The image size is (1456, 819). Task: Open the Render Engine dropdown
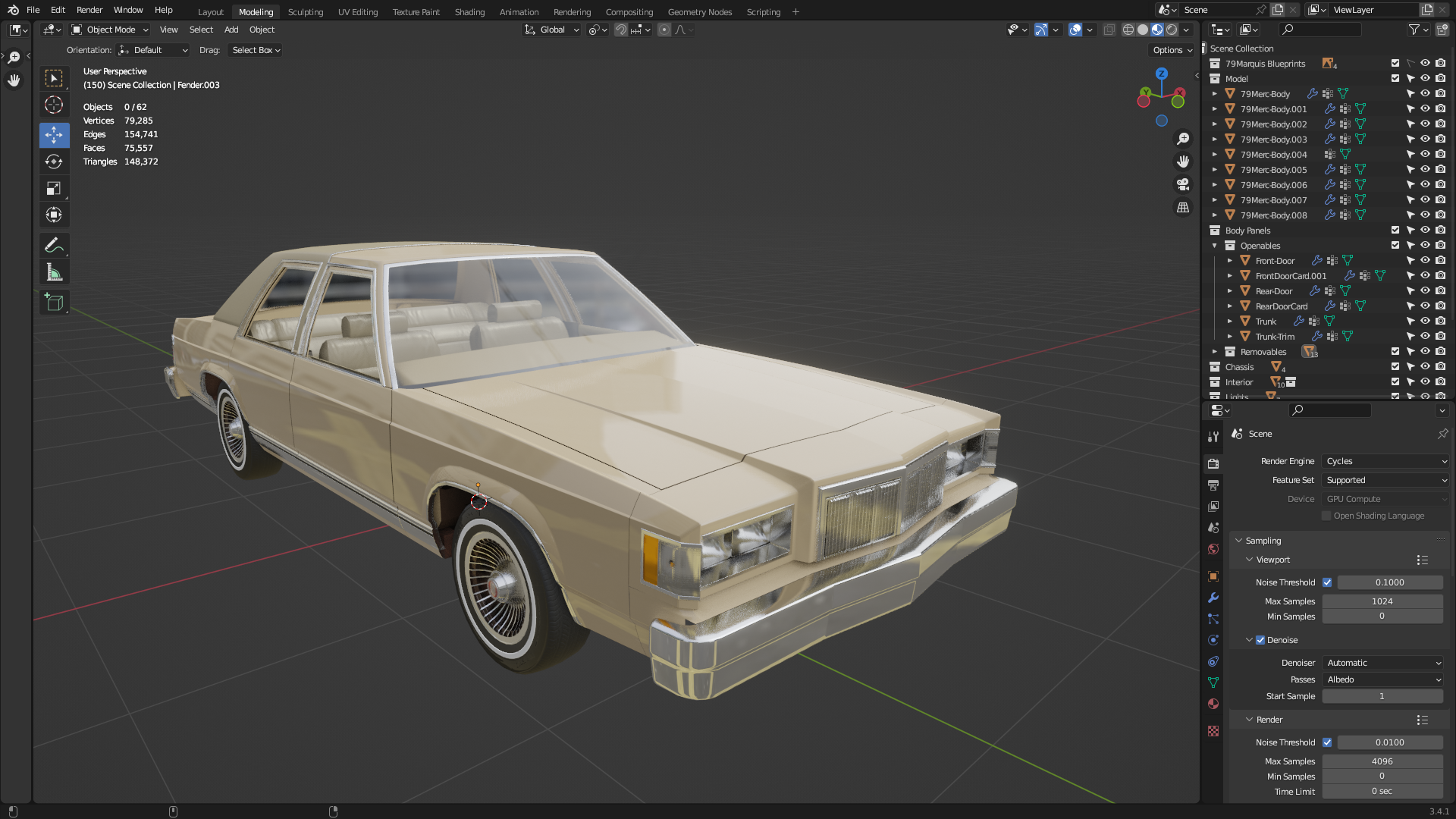[1385, 461]
